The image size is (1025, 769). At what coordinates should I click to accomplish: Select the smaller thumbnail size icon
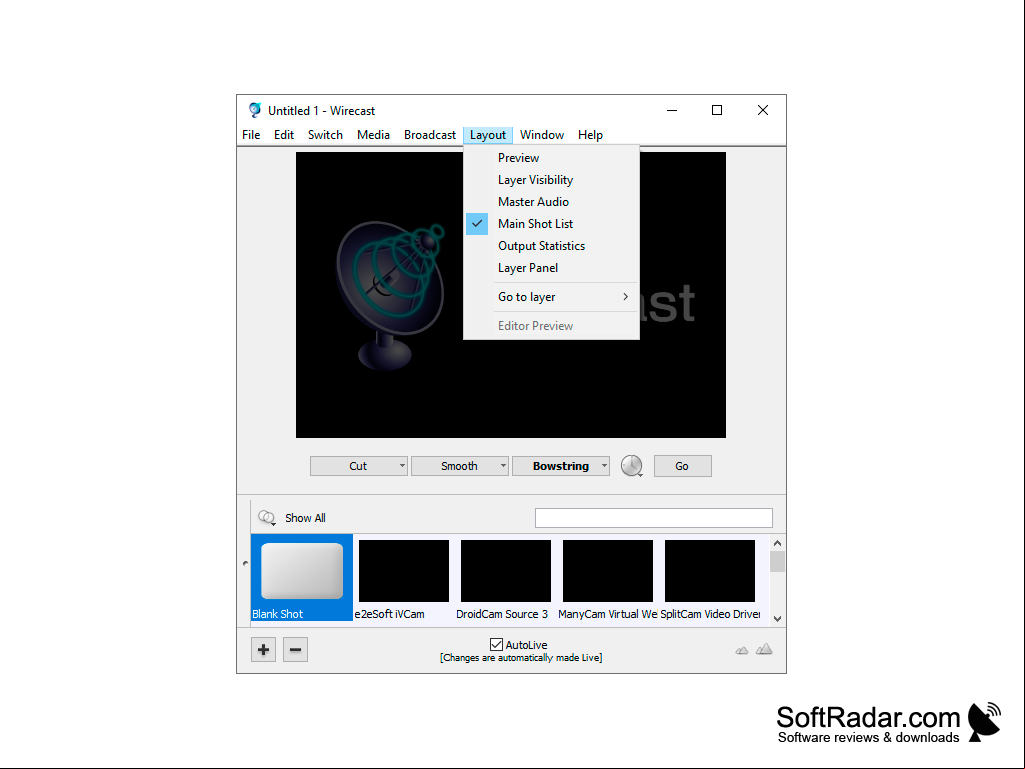(x=741, y=650)
